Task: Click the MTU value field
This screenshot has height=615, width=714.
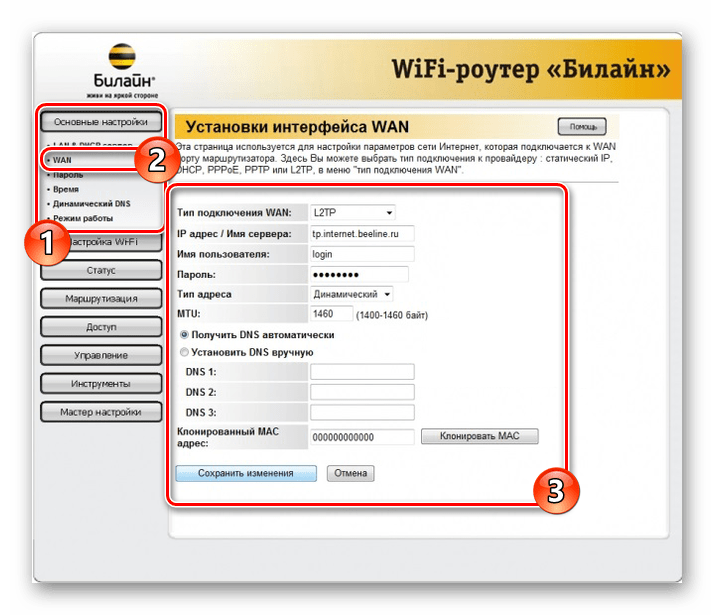Action: point(332,314)
